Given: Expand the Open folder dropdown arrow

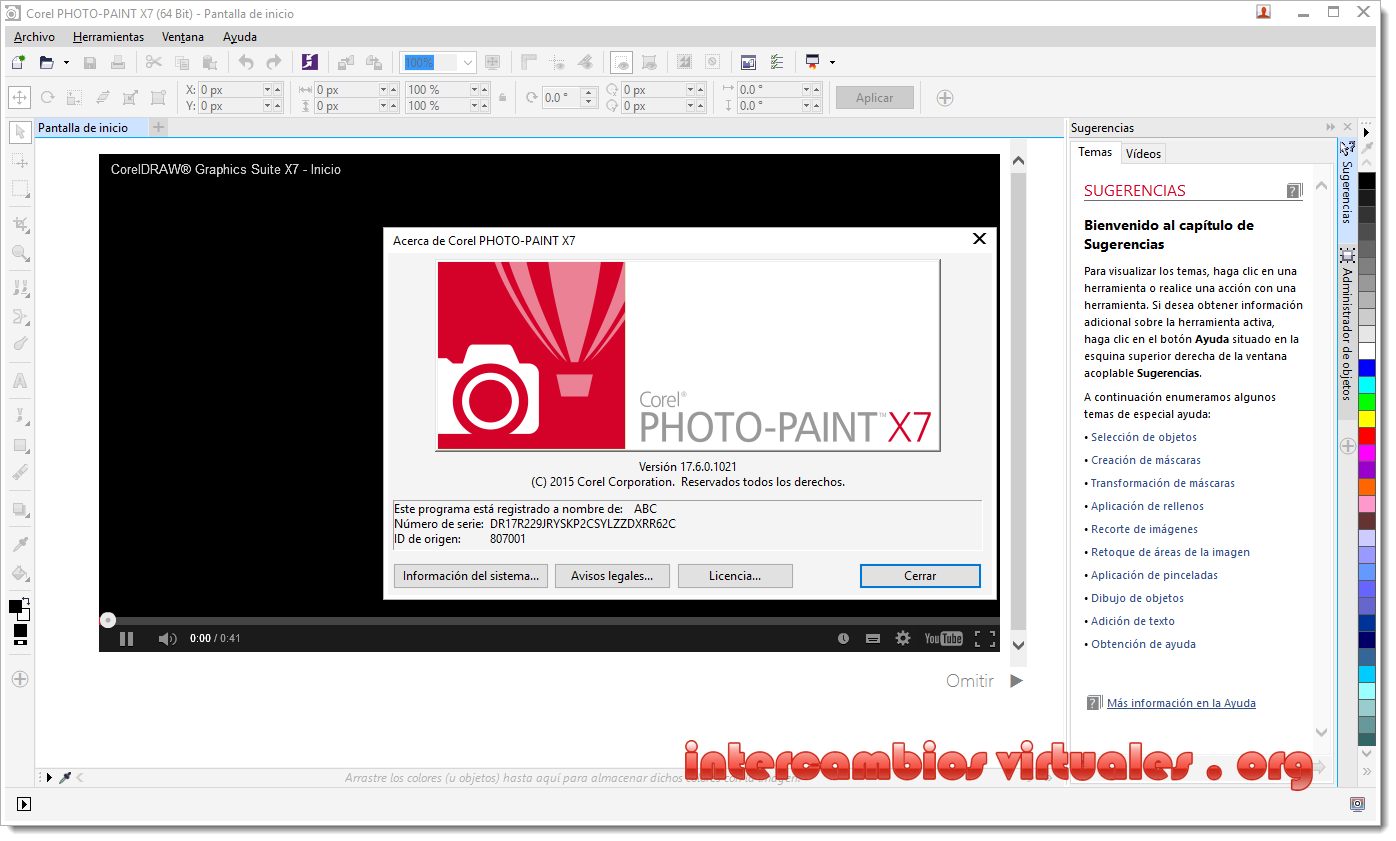Looking at the screenshot, I should point(66,62).
